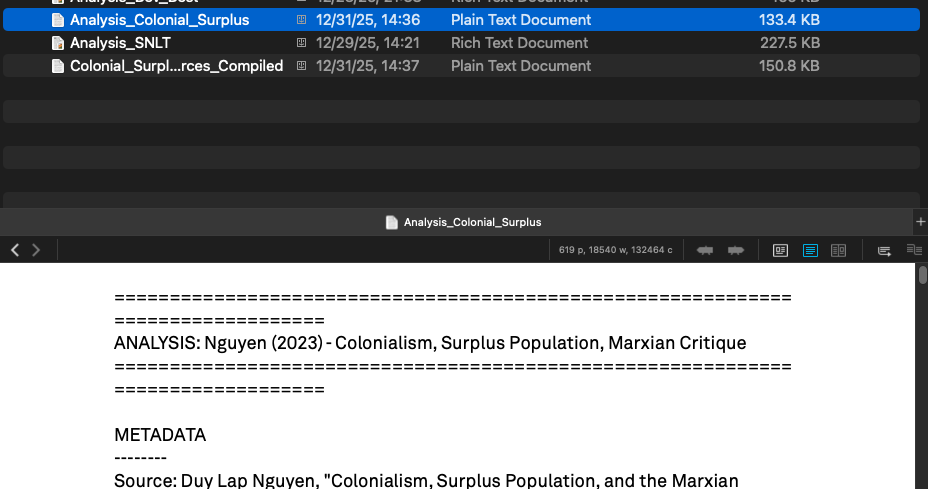Click the status icon beside Colonial_Surpl...rces_Compiled
Screen dimensions: 928x489
[x=301, y=66]
